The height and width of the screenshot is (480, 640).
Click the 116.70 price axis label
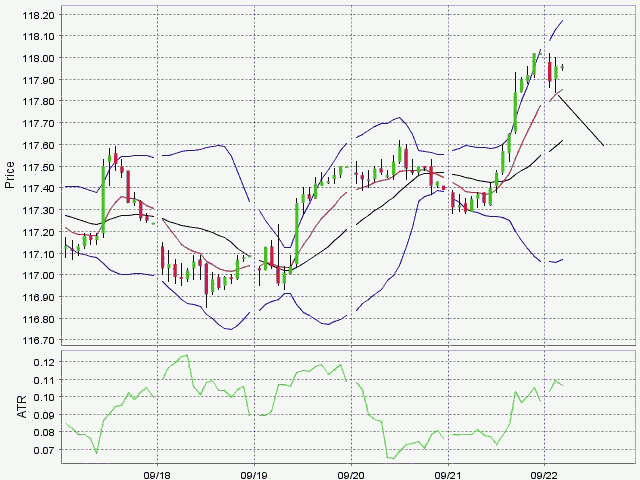39,340
